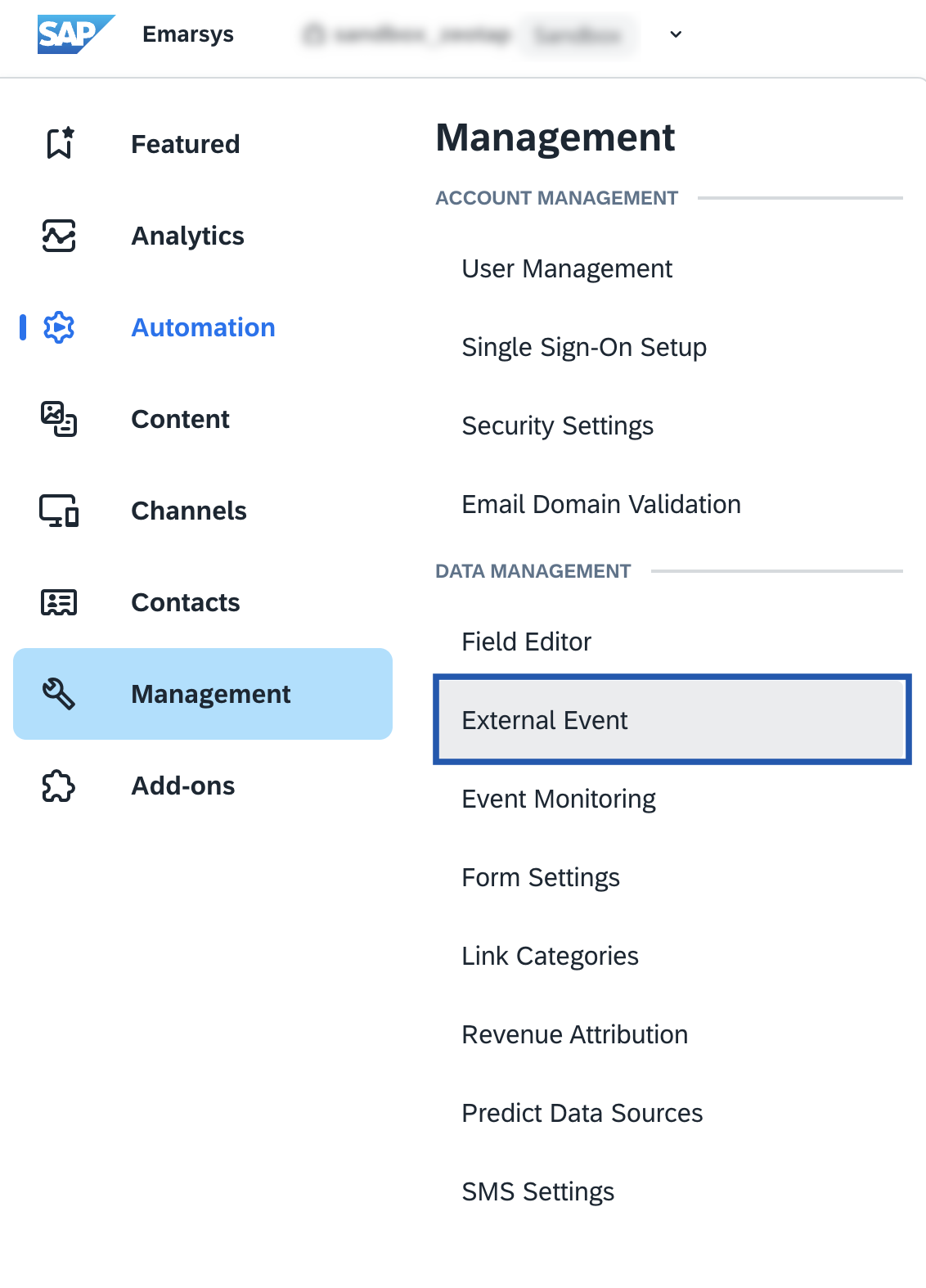Open the Contacts menu label
The height and width of the screenshot is (1288, 926).
coord(186,602)
